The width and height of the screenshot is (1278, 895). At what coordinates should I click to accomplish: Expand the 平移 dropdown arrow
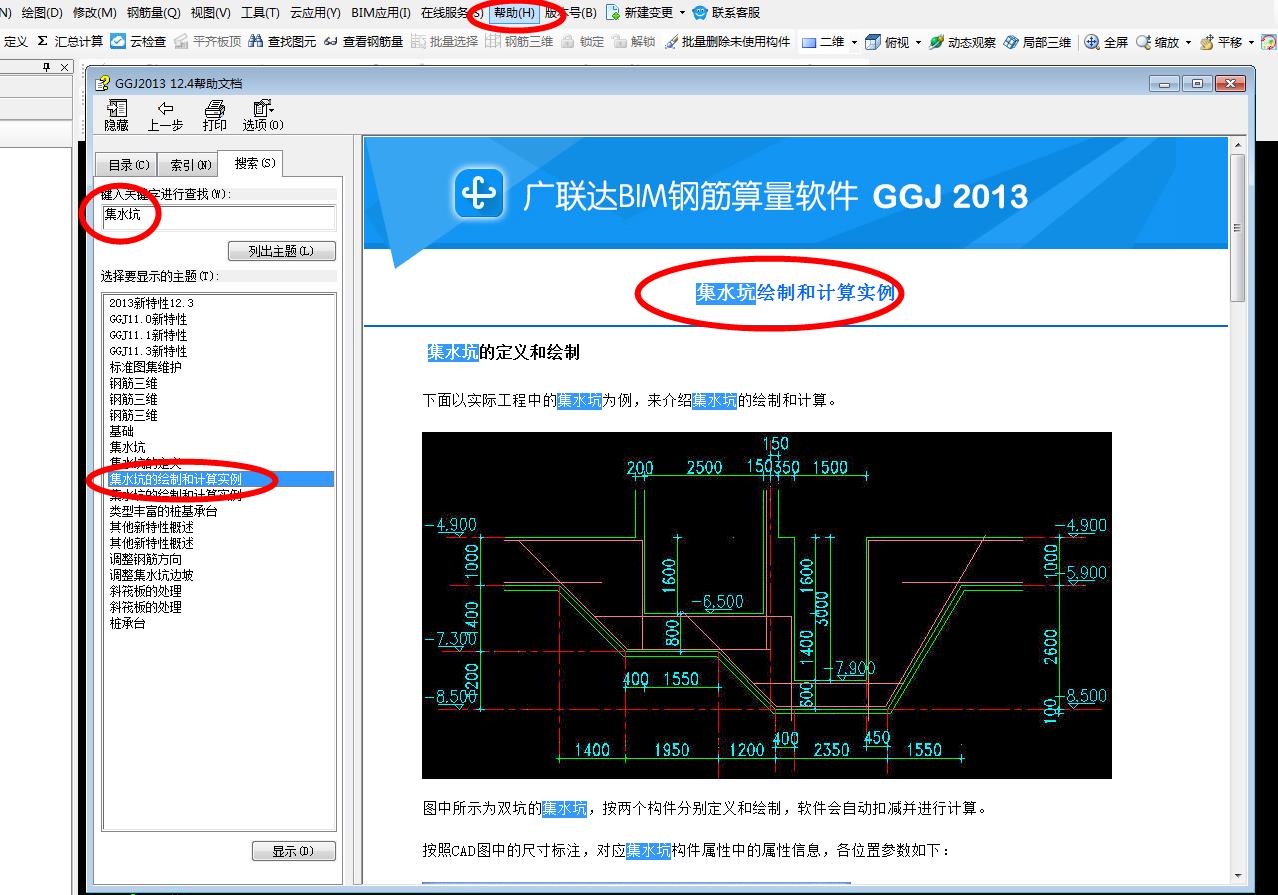click(x=1250, y=42)
